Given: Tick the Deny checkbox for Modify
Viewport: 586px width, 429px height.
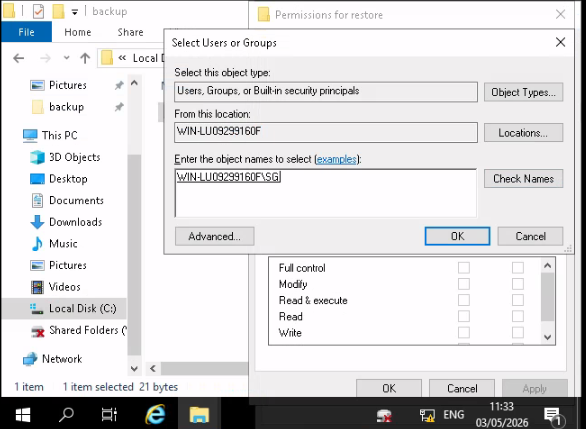Looking at the screenshot, I should pyautogui.click(x=518, y=284).
